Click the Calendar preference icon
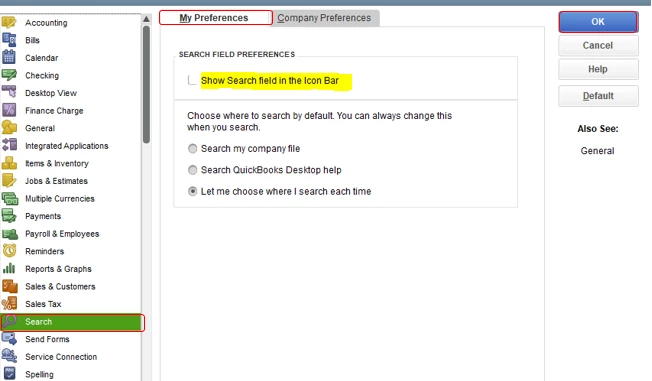Viewport: 652px width, 381px height. (x=9, y=57)
